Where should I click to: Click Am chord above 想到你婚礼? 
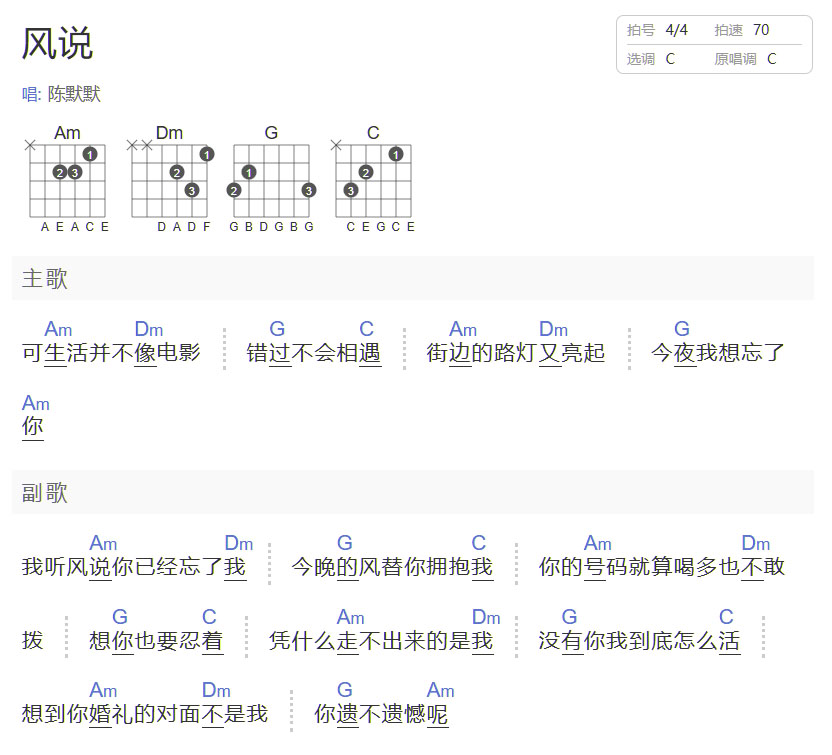(x=103, y=690)
